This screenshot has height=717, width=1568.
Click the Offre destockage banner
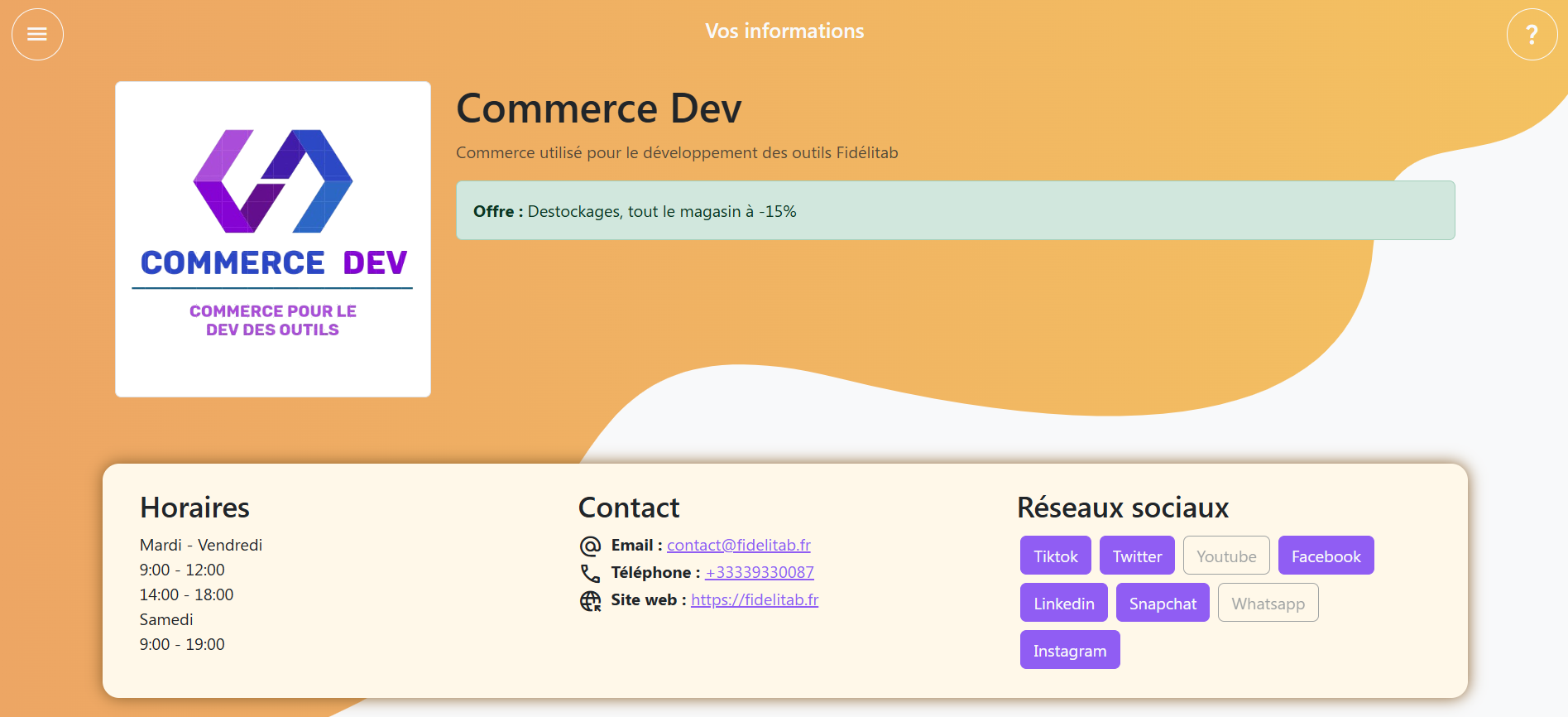coord(955,211)
